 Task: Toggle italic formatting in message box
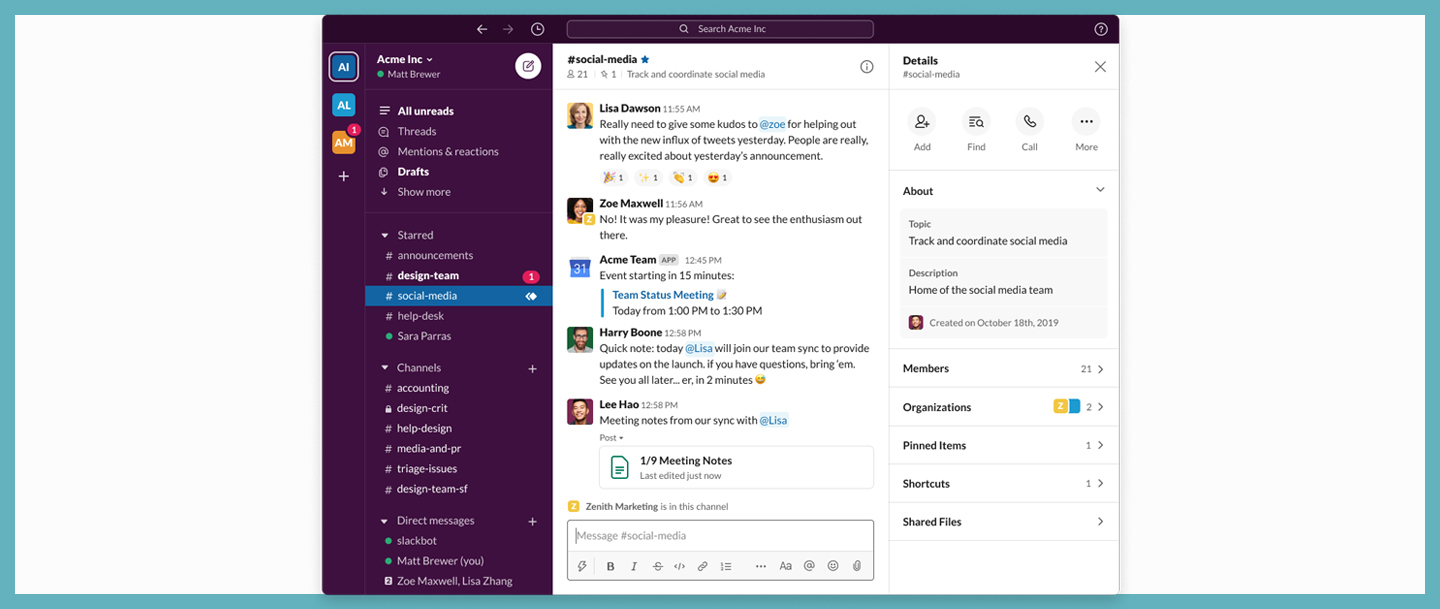634,566
